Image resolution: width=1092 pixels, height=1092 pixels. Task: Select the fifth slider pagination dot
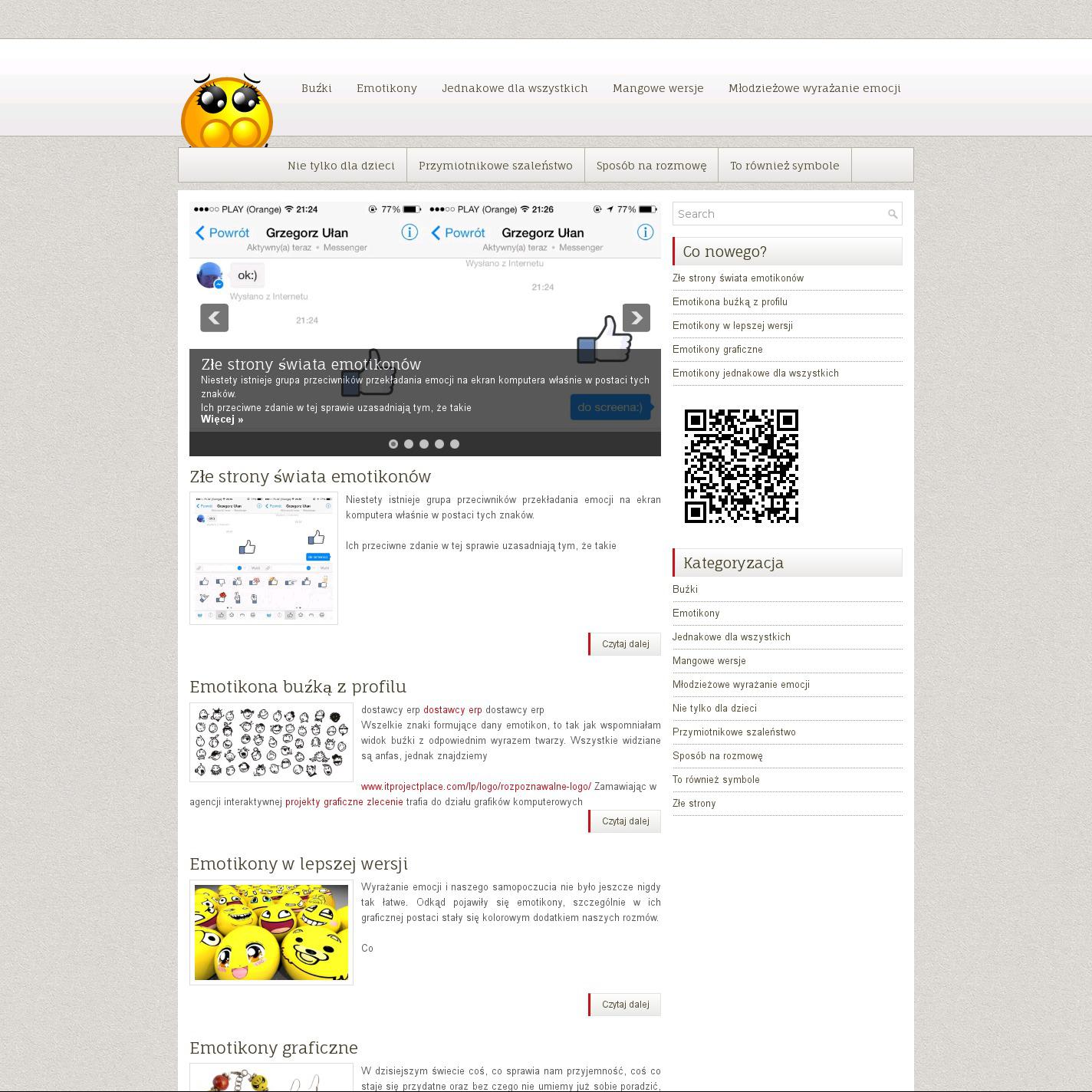(455, 444)
